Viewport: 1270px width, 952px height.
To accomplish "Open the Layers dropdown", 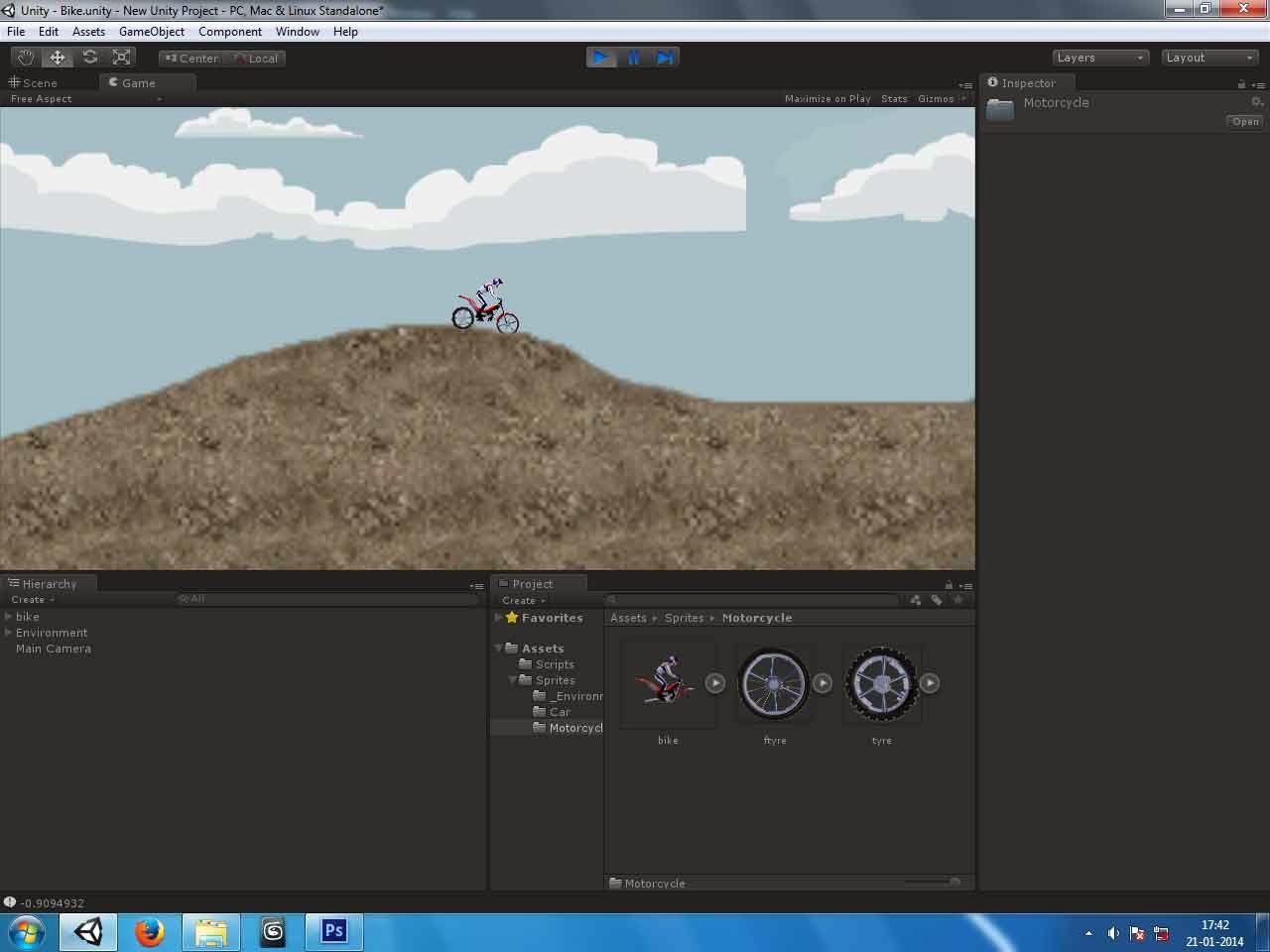I will point(1099,57).
